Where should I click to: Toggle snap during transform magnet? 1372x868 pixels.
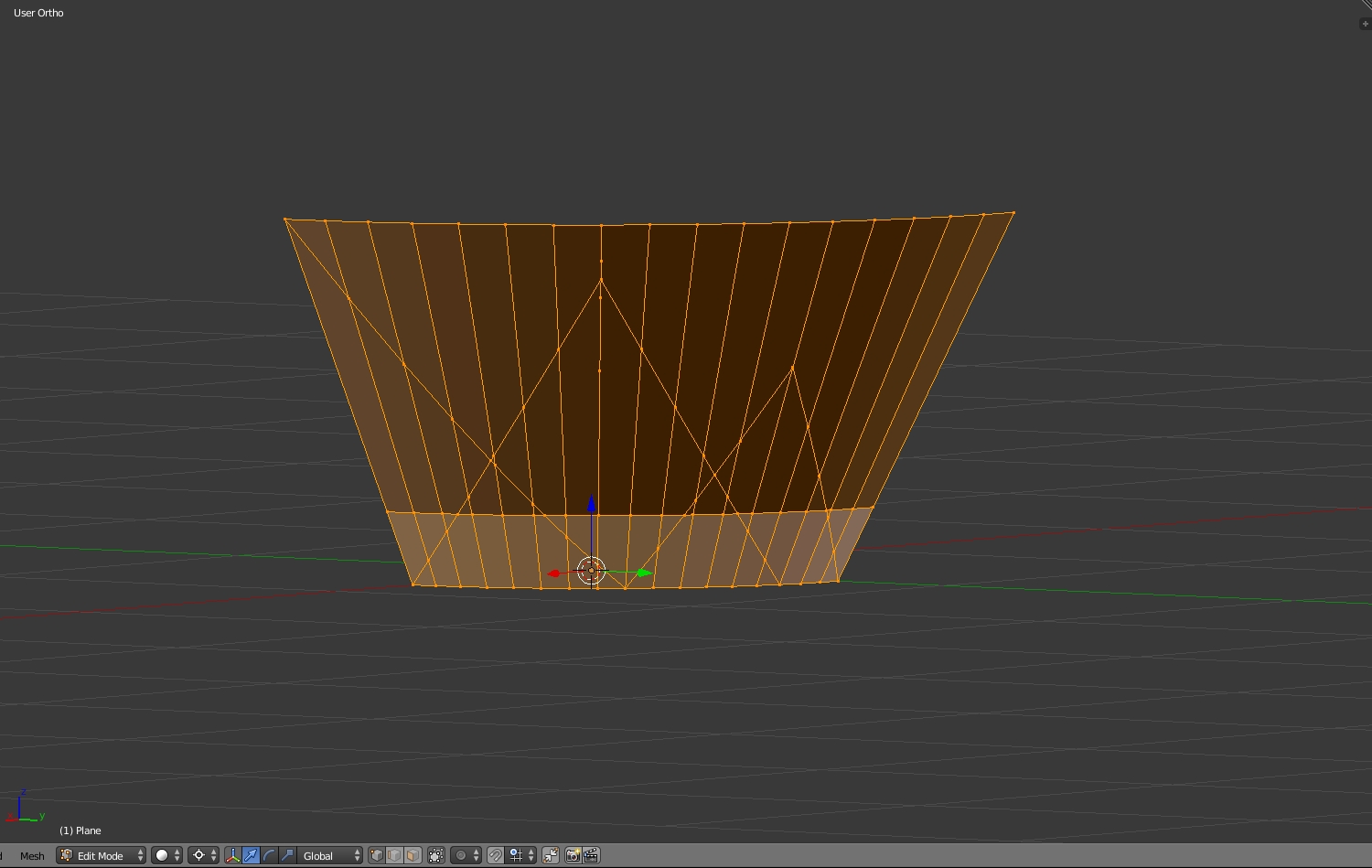[495, 855]
